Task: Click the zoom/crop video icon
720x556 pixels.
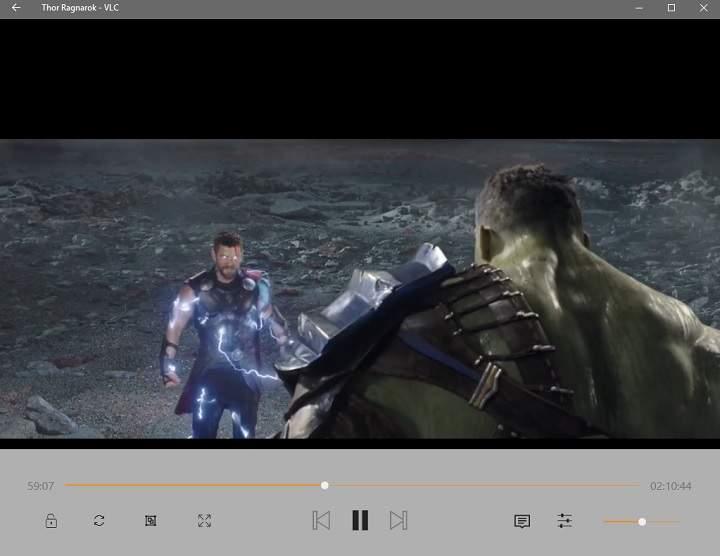Action: click(150, 521)
